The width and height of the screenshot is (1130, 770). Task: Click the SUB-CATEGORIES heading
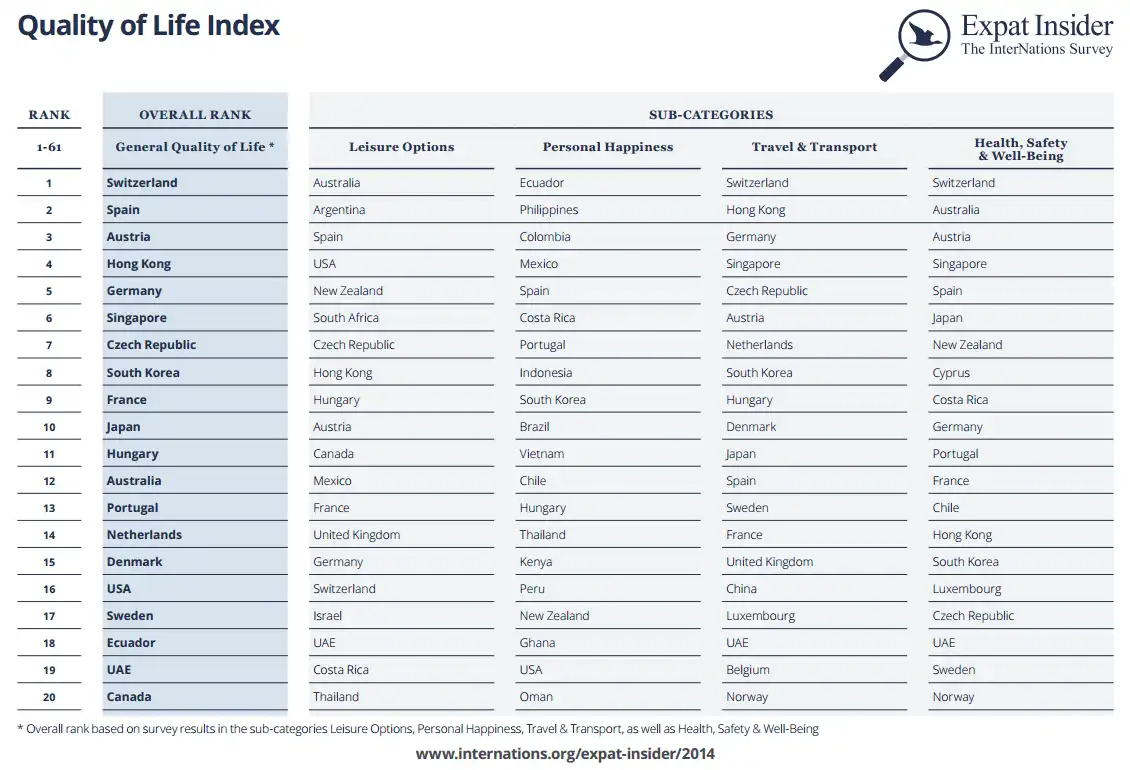point(710,115)
